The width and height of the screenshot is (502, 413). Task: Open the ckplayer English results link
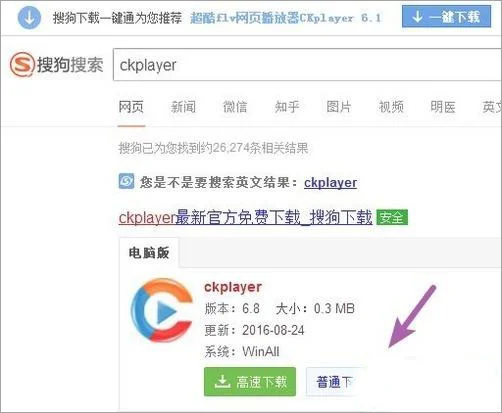pos(330,182)
